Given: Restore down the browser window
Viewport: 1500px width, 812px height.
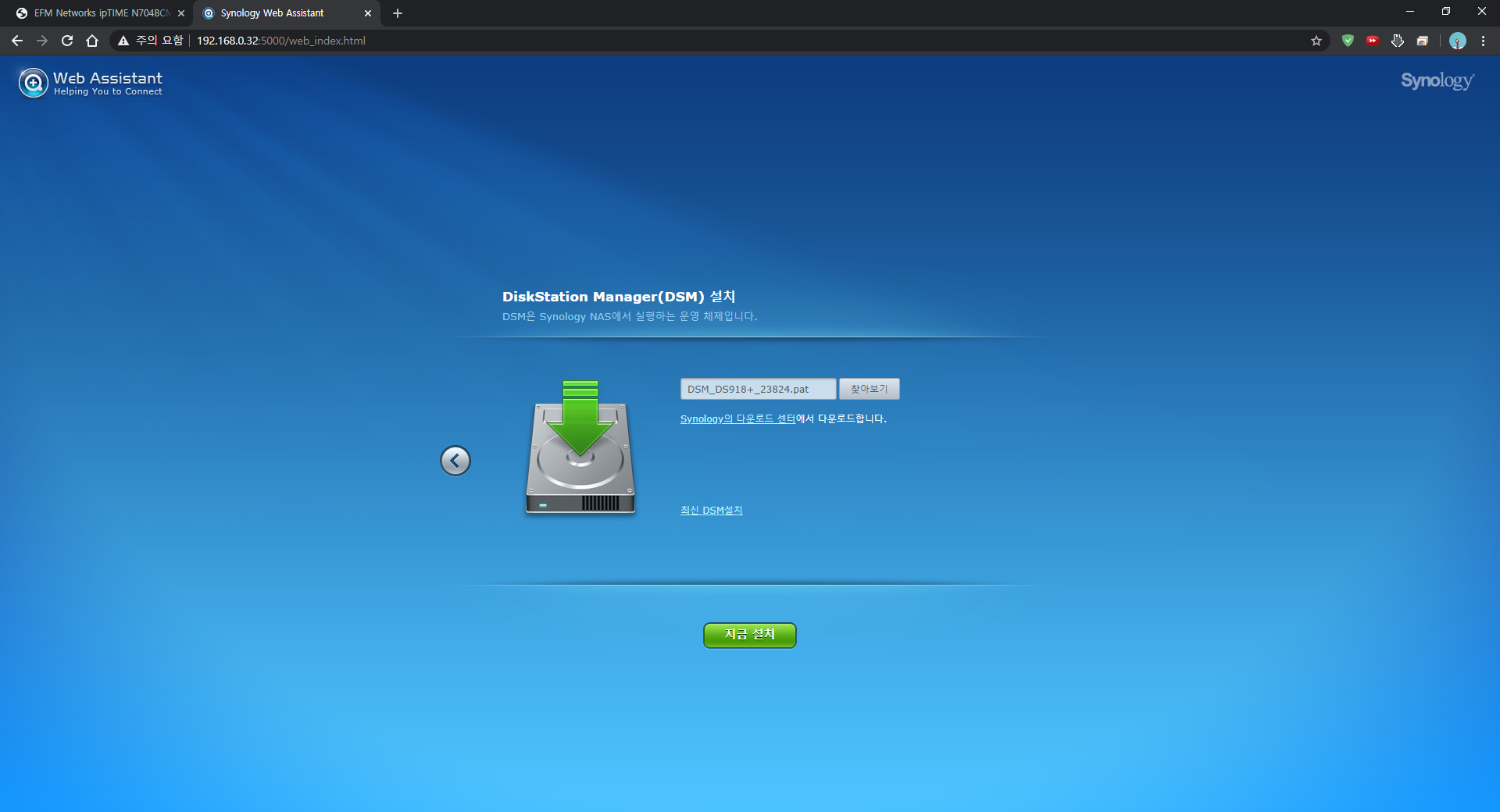Looking at the screenshot, I should point(1446,12).
